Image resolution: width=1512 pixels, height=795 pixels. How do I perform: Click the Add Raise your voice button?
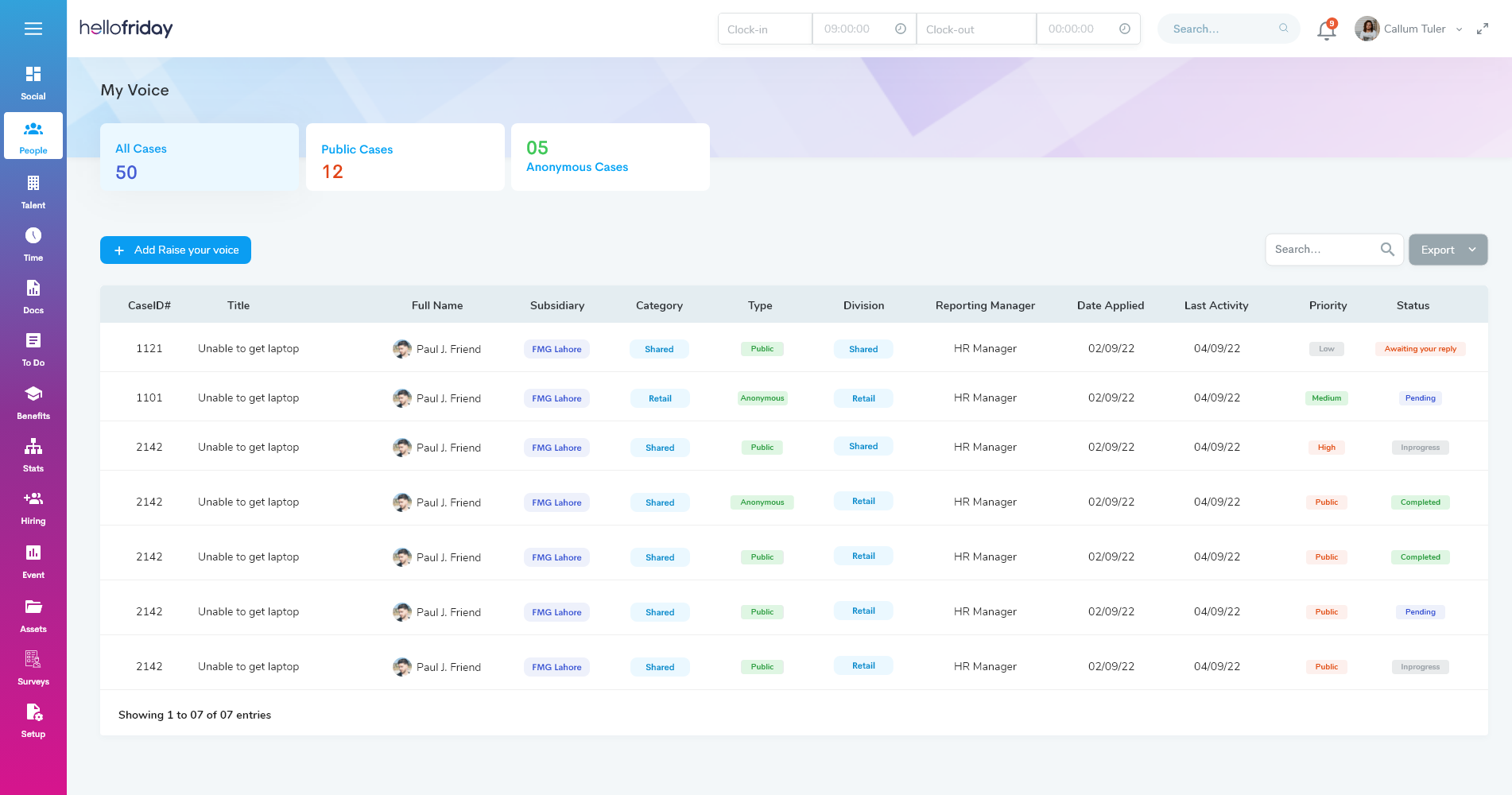click(x=175, y=250)
